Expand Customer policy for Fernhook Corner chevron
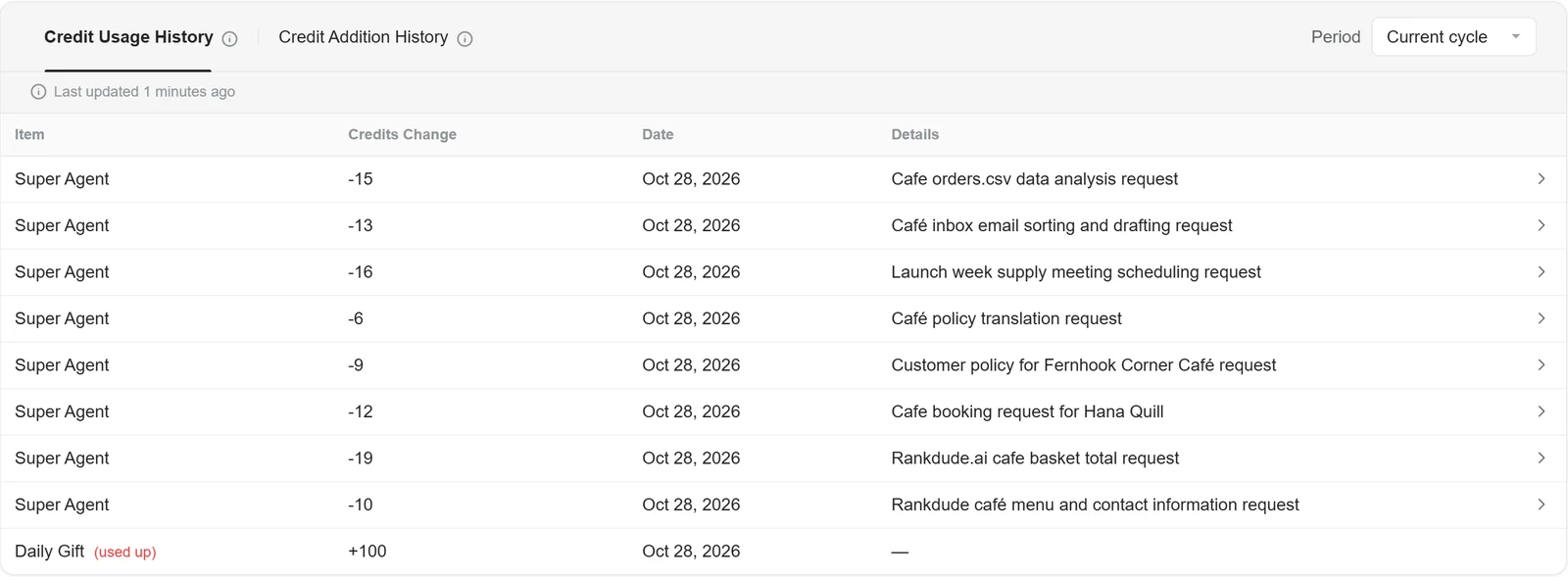1568x577 pixels. pos(1541,365)
